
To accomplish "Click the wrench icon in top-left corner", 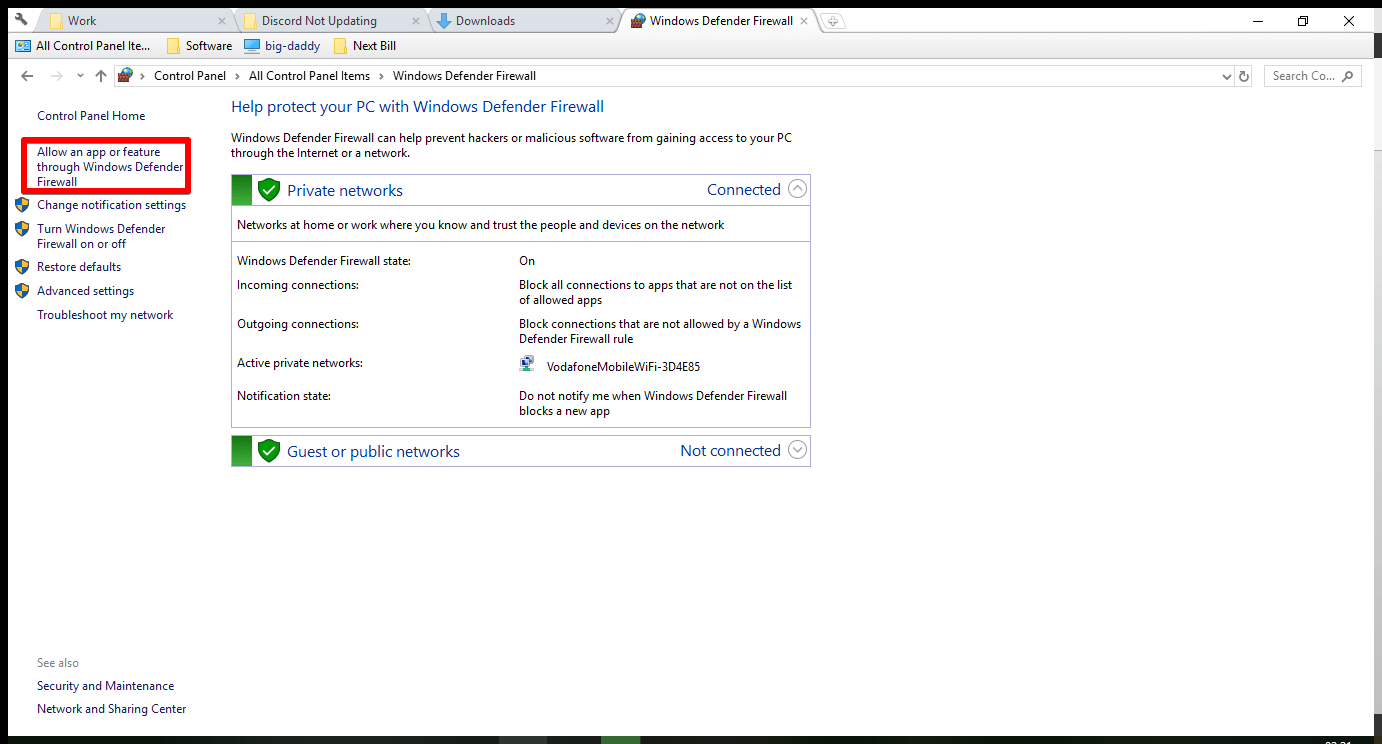I will click(x=21, y=19).
